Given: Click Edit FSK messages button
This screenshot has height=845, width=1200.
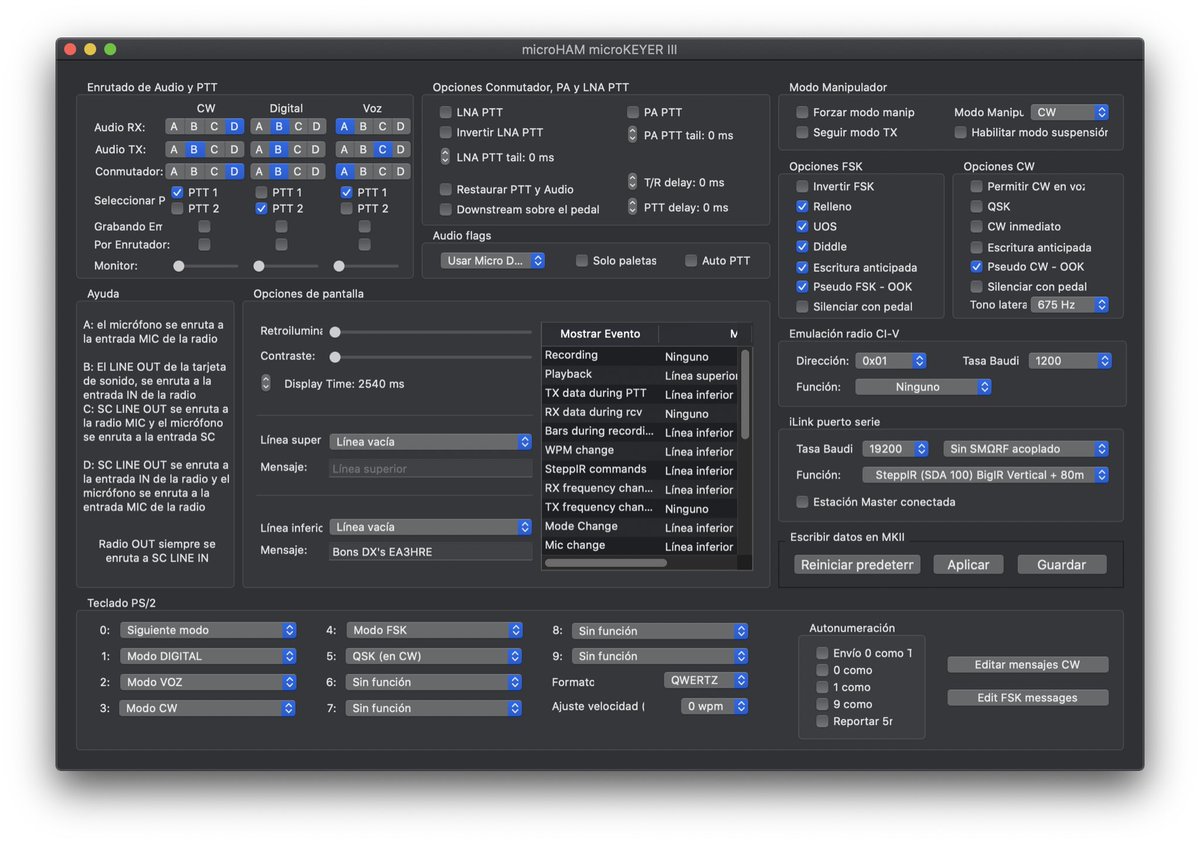Looking at the screenshot, I should point(1028,697).
